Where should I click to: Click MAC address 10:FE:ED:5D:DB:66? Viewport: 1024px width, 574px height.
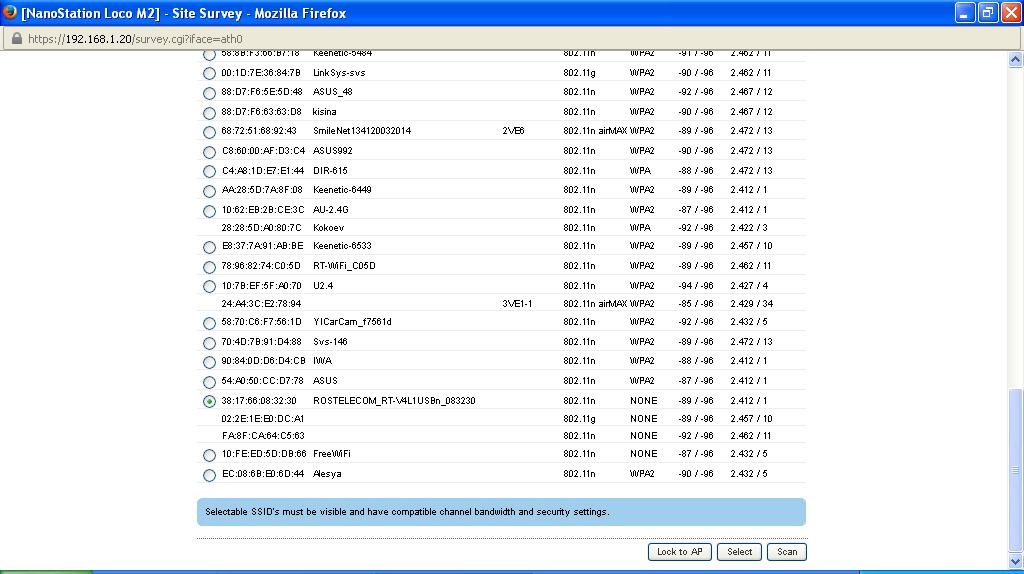click(264, 454)
